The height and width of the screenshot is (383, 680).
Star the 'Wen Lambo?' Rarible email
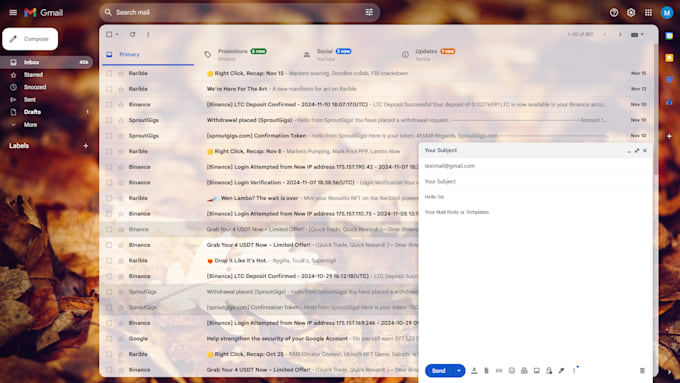coord(121,198)
